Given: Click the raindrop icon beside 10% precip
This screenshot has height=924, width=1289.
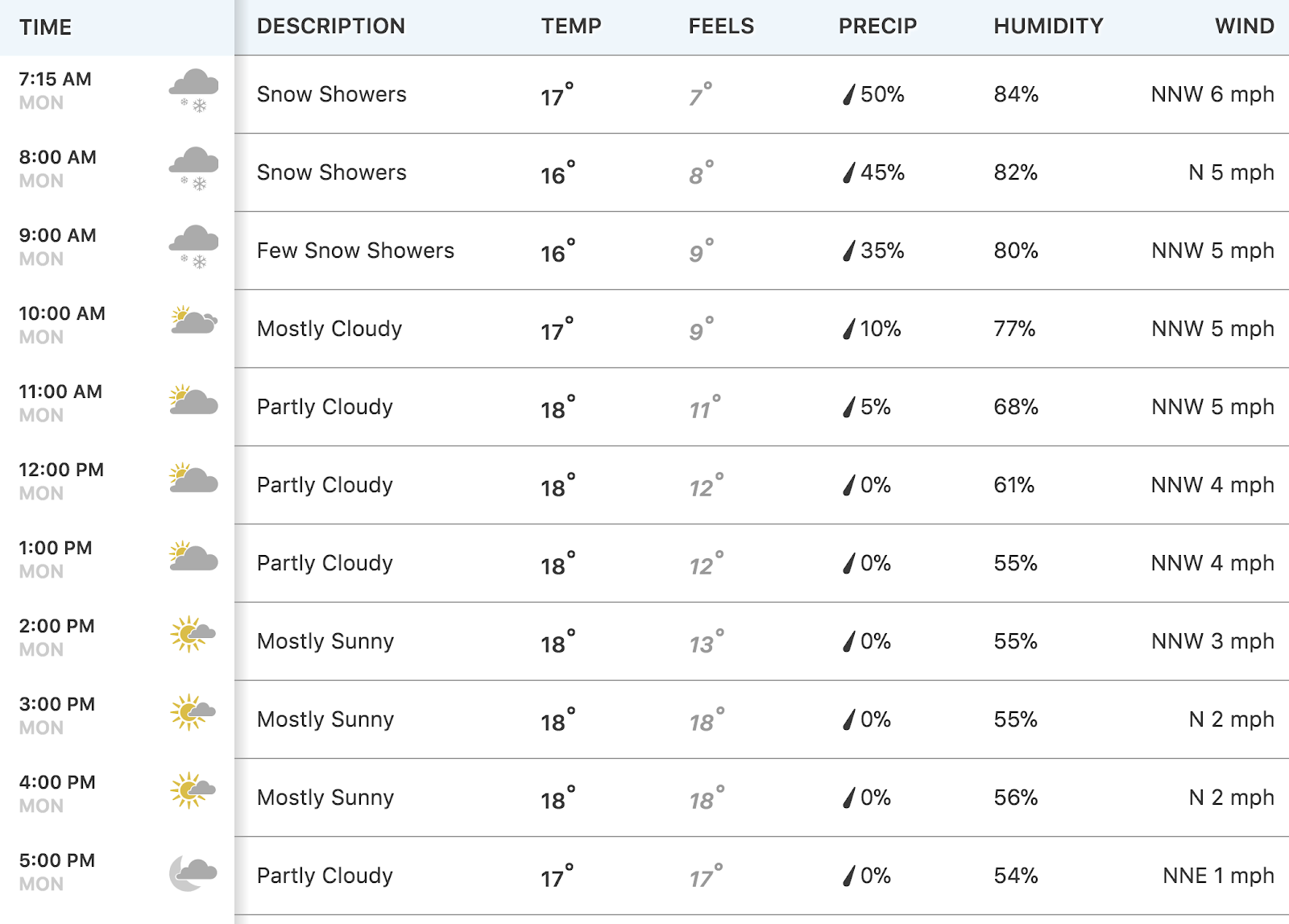Looking at the screenshot, I should pos(848,329).
